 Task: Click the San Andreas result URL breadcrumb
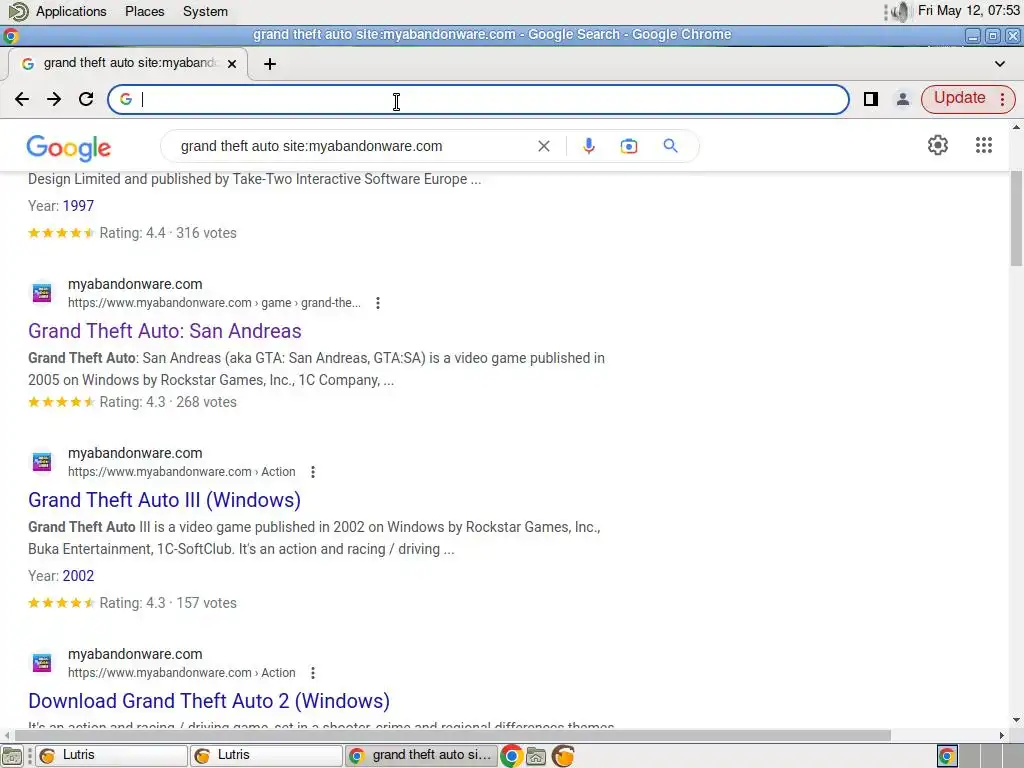(214, 303)
